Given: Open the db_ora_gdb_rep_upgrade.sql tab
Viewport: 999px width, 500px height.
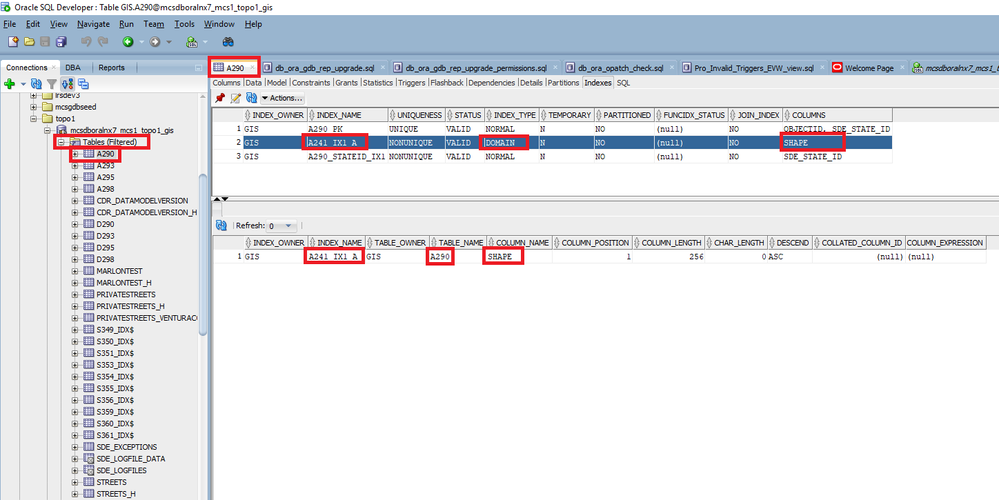Looking at the screenshot, I should (322, 68).
